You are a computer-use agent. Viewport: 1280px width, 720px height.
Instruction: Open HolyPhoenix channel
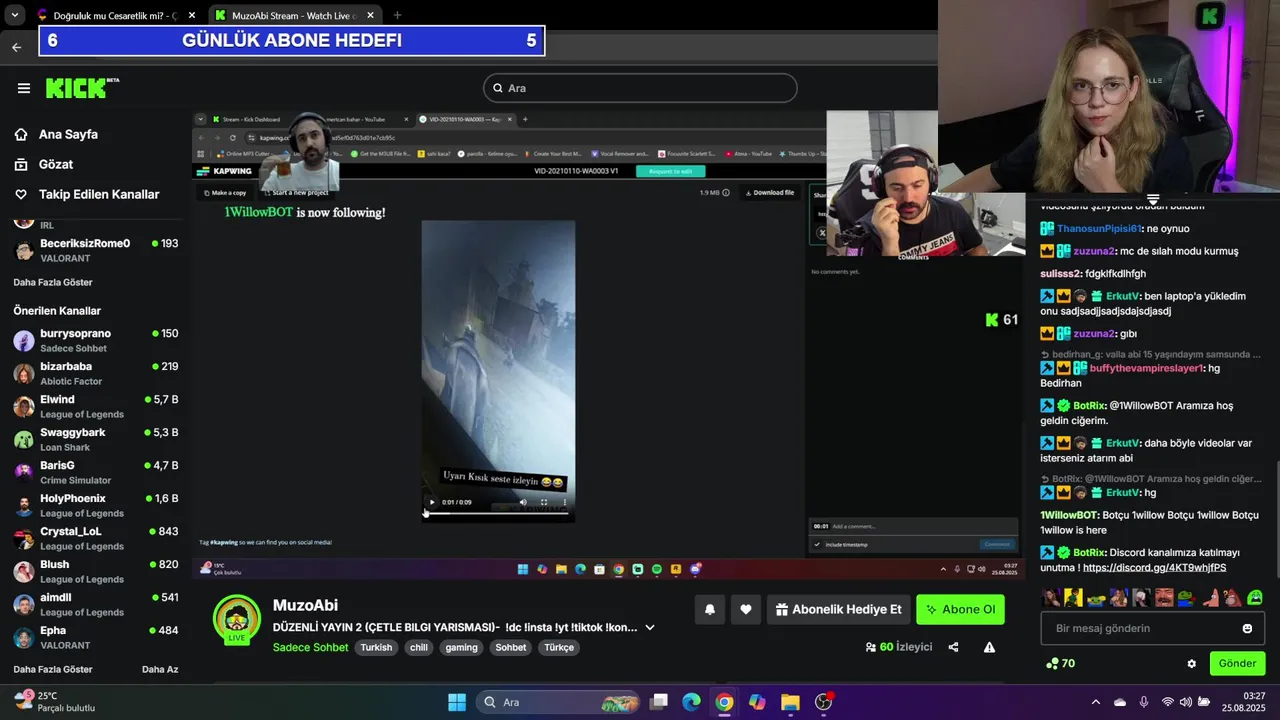point(95,505)
